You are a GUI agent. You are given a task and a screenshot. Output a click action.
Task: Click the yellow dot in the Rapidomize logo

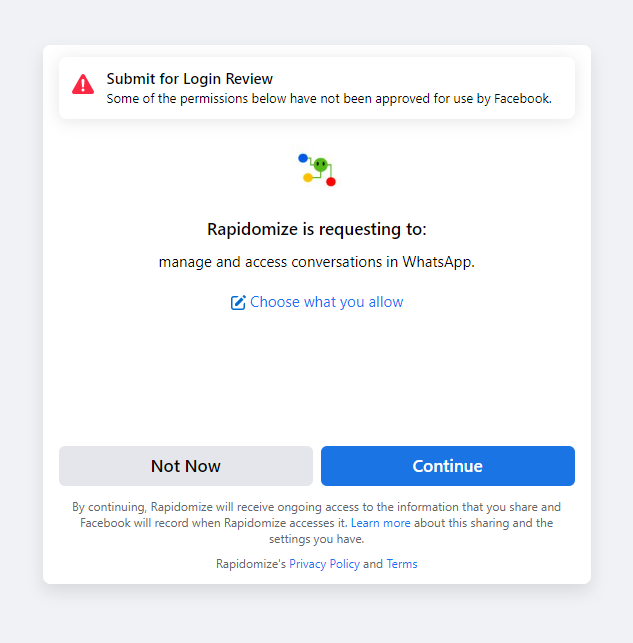click(307, 178)
